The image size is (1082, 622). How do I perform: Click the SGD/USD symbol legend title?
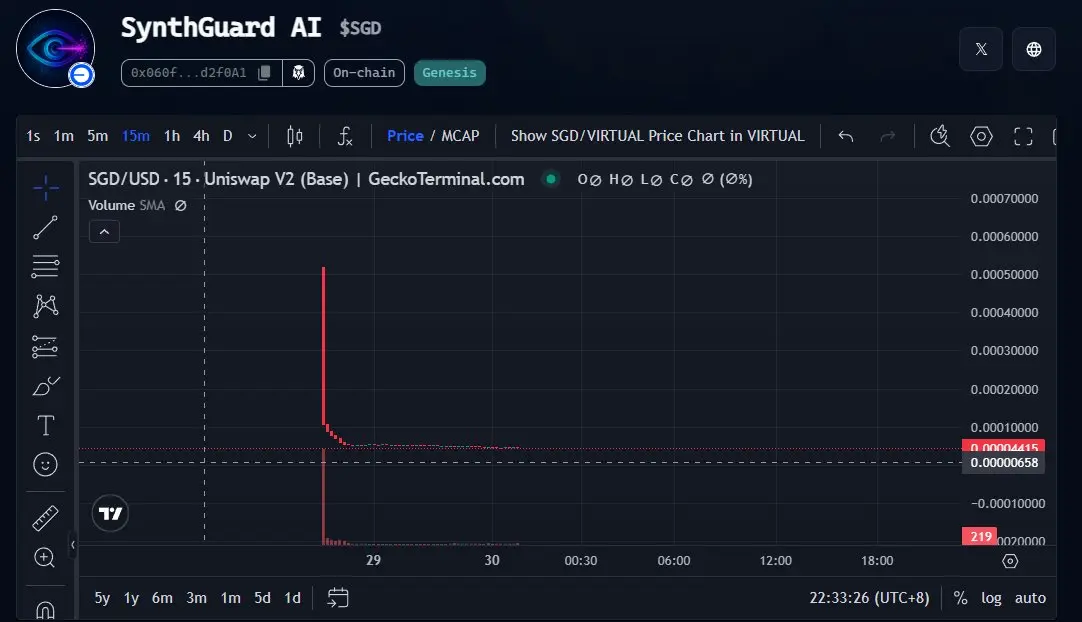coord(306,179)
